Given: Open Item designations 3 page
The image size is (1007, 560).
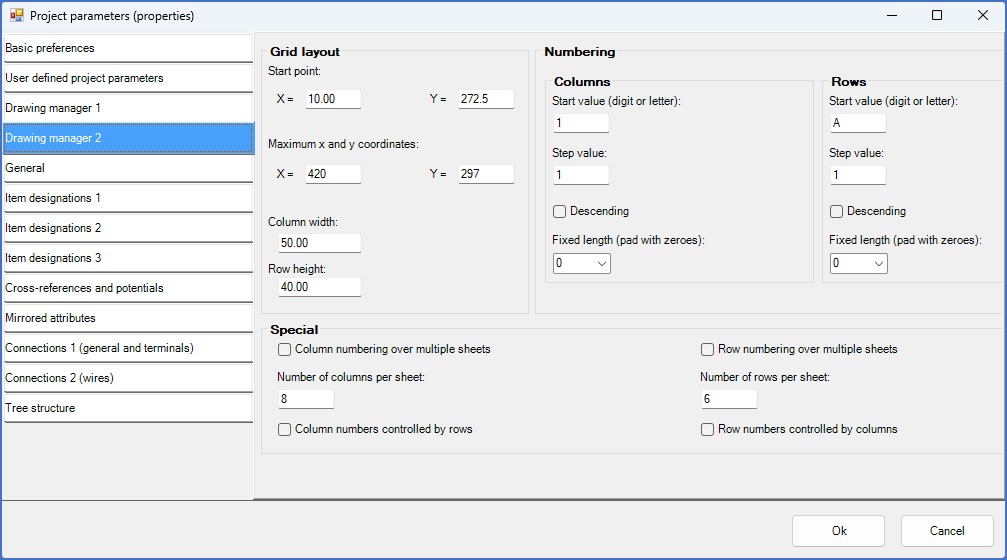Looking at the screenshot, I should (x=128, y=258).
